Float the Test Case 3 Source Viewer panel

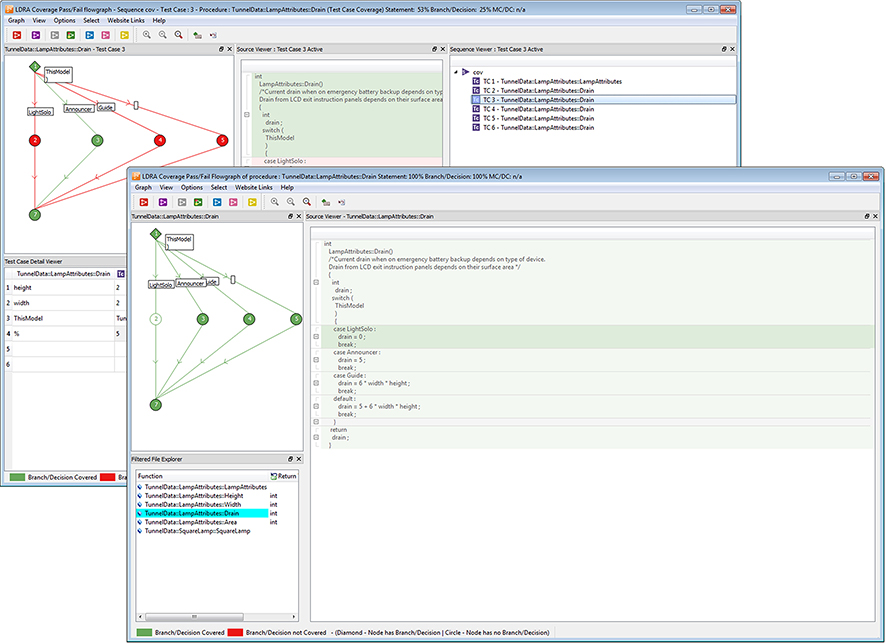tap(434, 49)
